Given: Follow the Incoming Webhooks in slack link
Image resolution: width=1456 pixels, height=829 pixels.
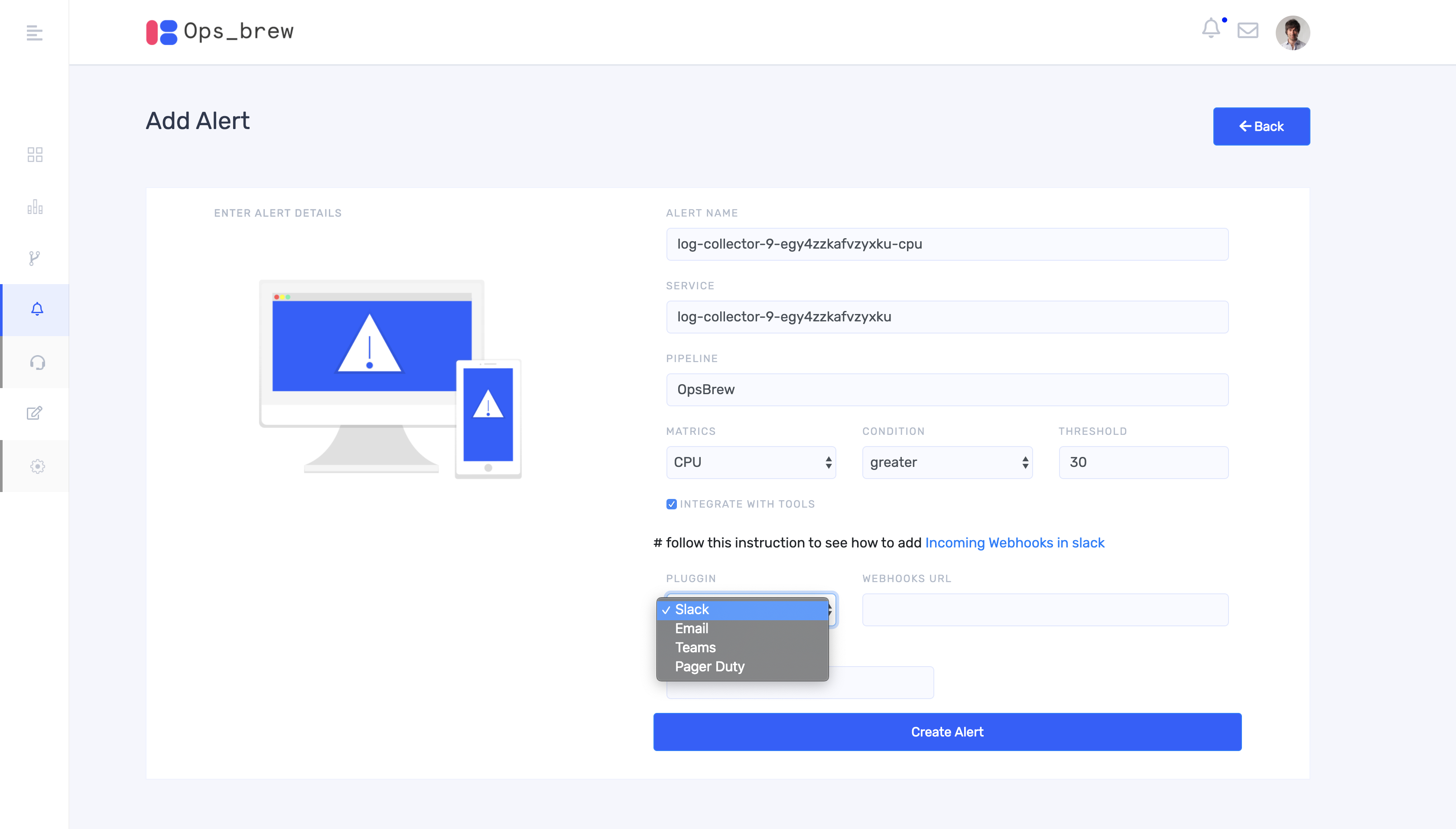Looking at the screenshot, I should coord(1014,543).
